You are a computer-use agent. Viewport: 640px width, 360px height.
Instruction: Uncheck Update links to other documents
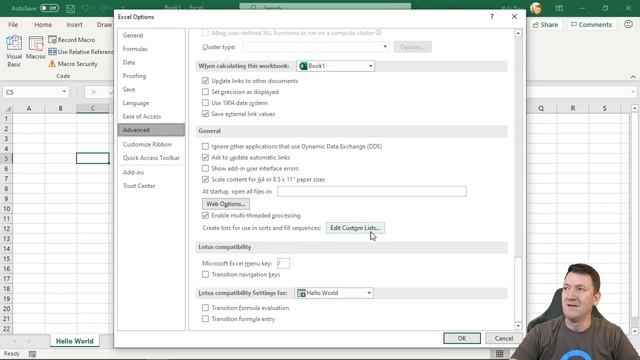click(205, 81)
